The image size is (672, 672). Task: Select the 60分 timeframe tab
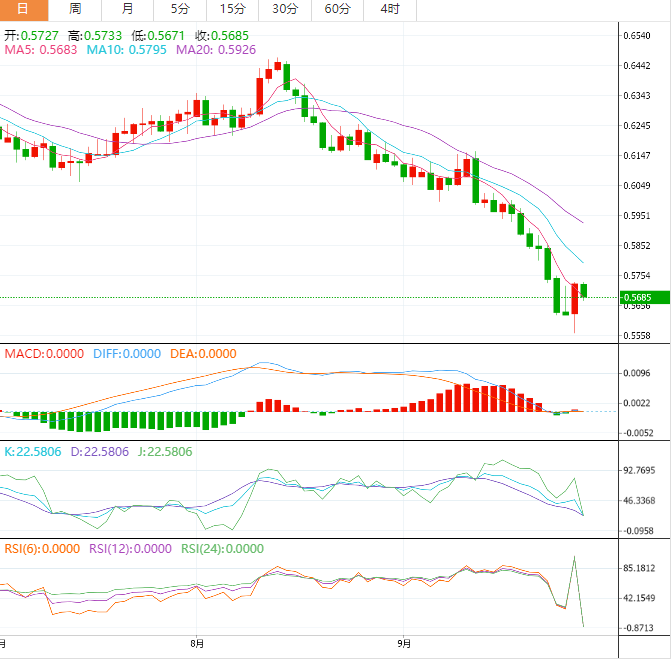338,9
